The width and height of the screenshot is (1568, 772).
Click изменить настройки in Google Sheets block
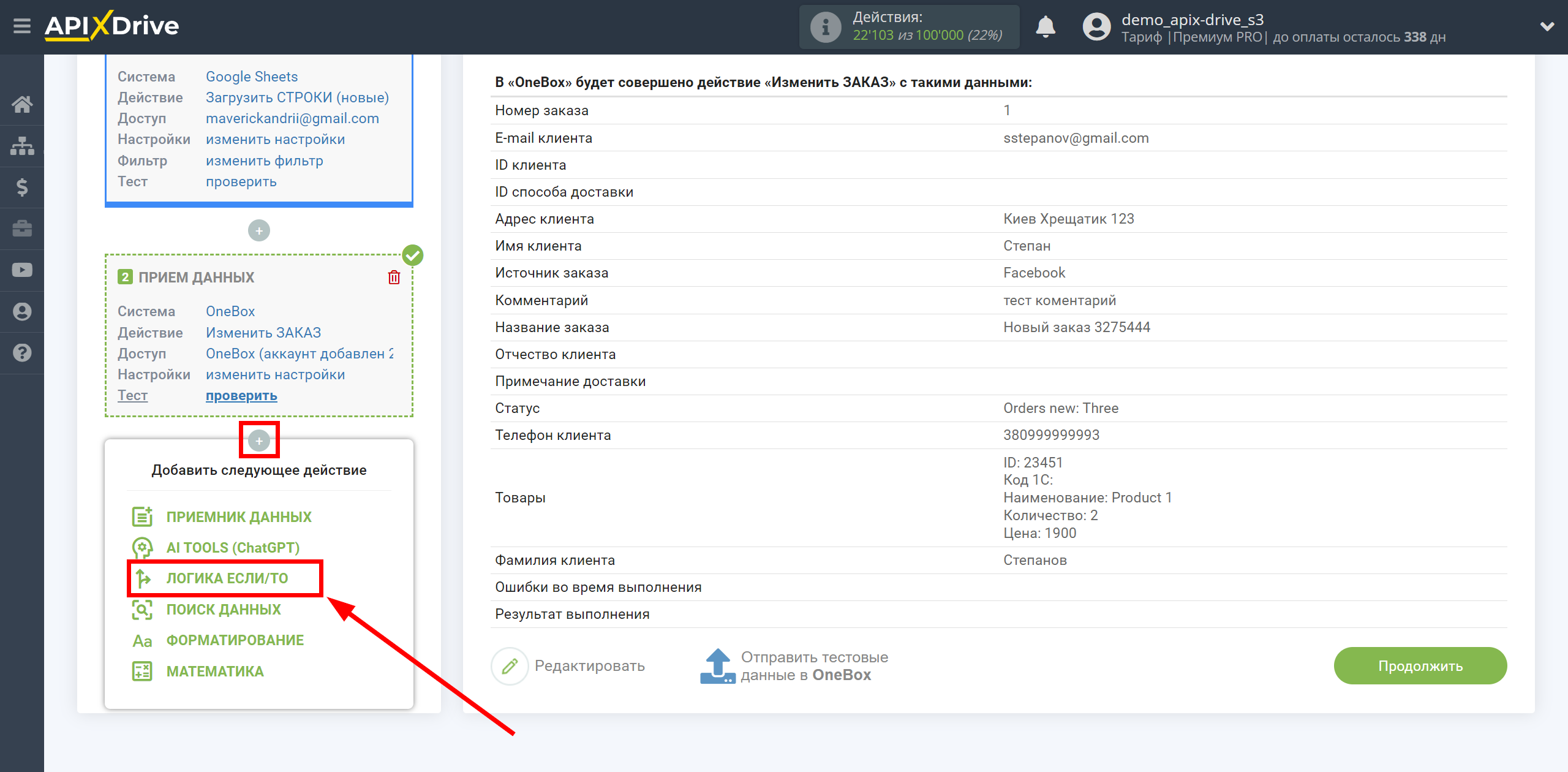coord(275,140)
